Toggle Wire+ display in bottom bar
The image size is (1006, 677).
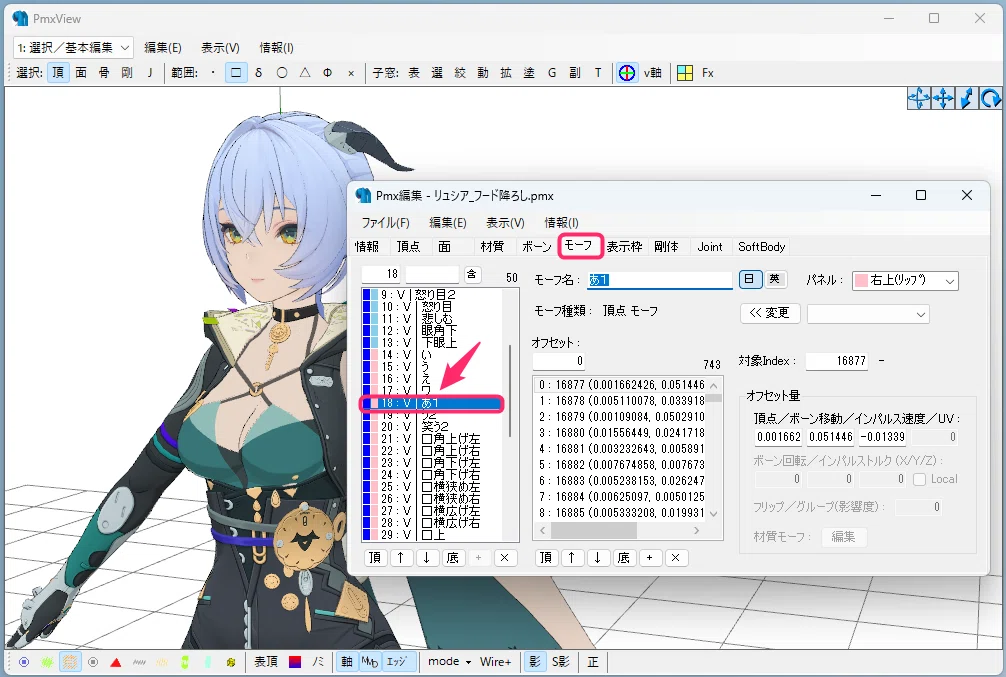coord(495,662)
